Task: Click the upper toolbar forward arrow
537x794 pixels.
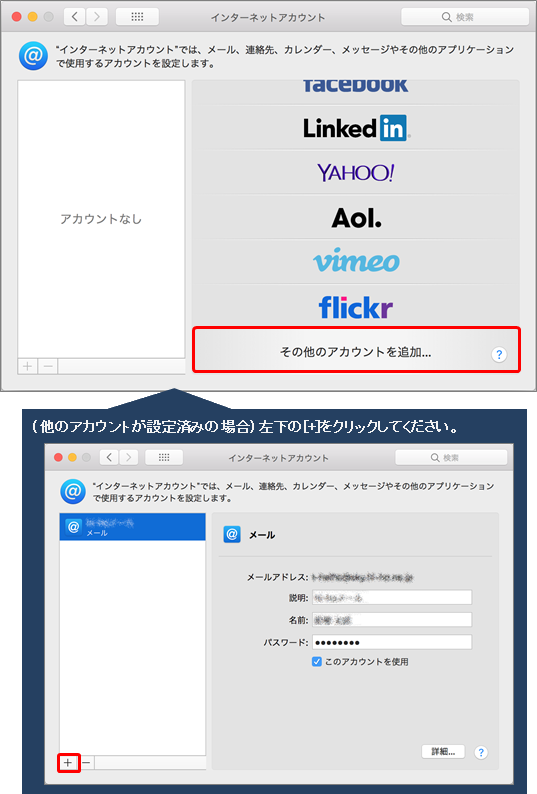Action: [96, 17]
